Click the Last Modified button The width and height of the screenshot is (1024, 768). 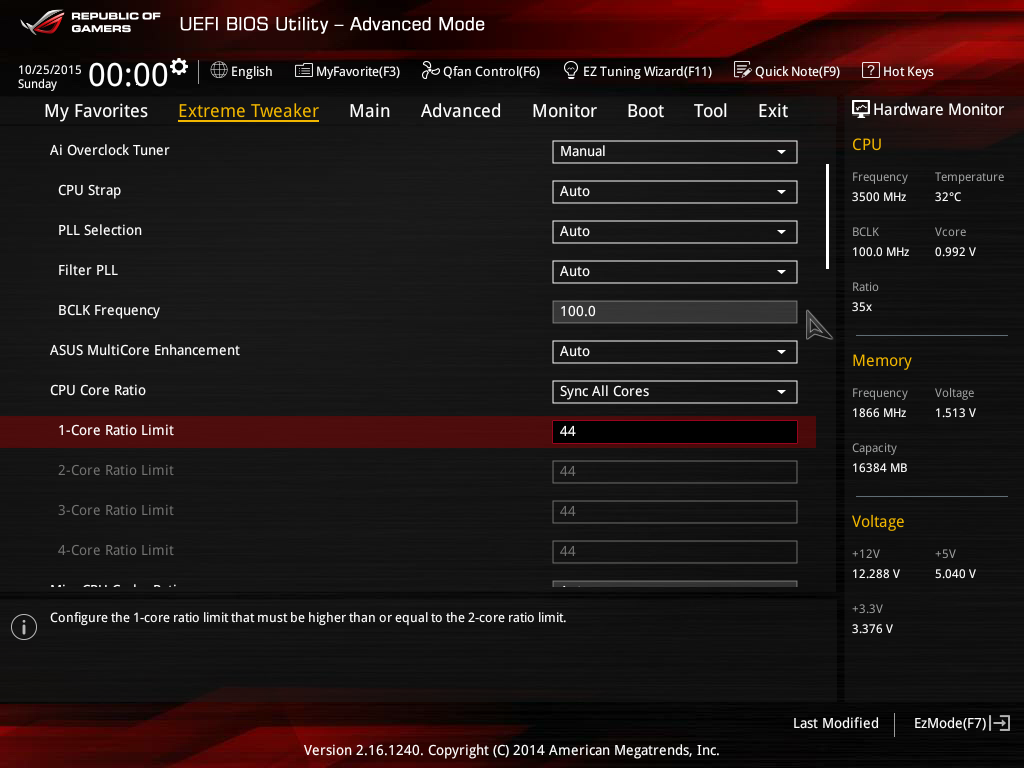(x=835, y=723)
